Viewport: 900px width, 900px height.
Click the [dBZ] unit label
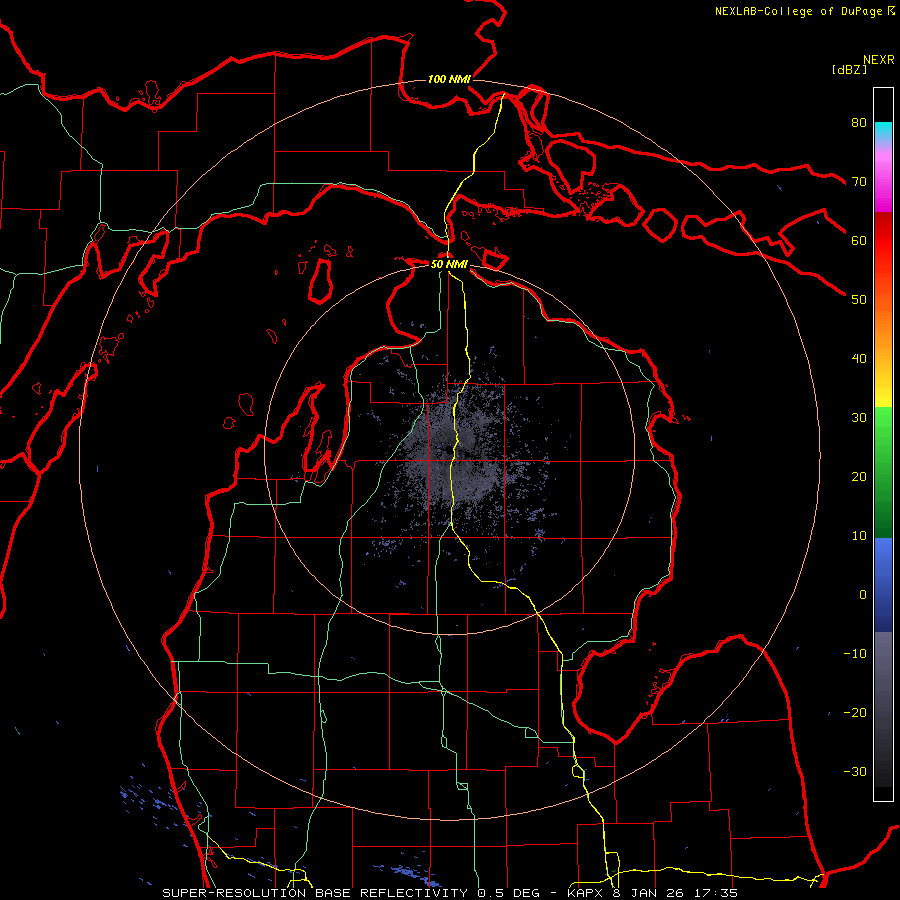(849, 70)
